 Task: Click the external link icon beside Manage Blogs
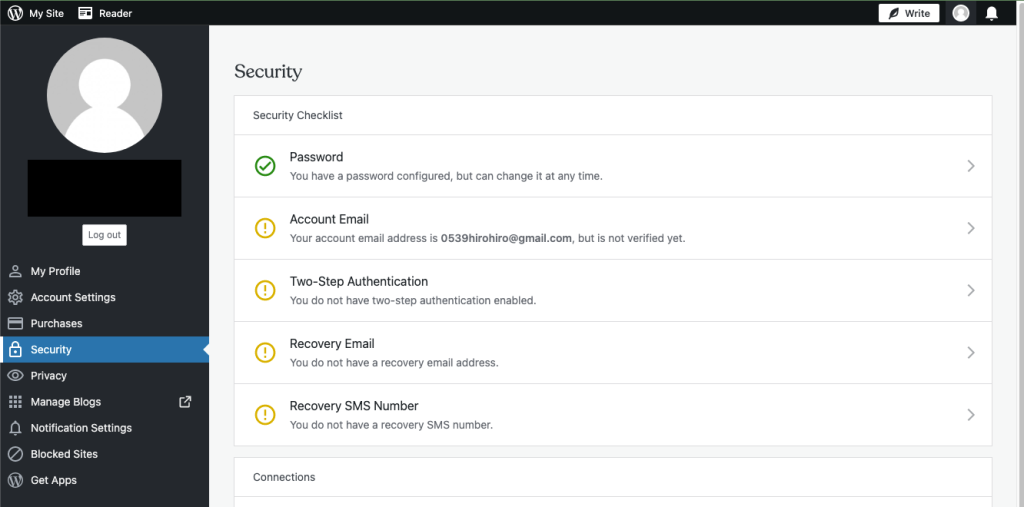pos(185,402)
